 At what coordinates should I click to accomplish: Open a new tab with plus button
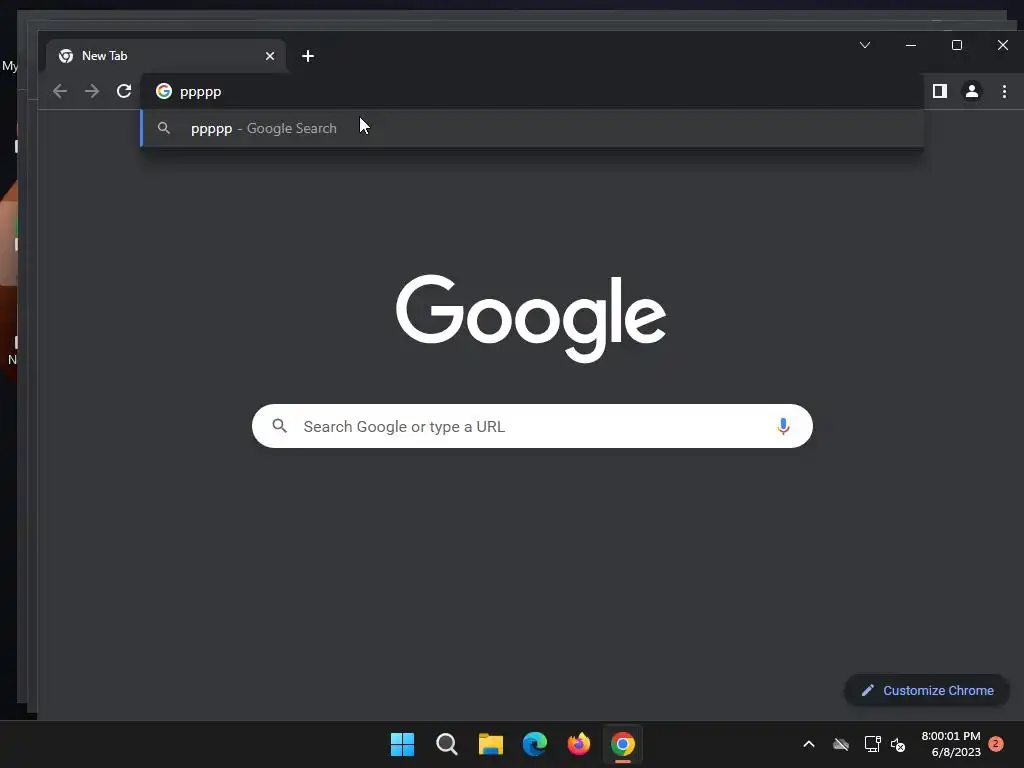tap(308, 56)
